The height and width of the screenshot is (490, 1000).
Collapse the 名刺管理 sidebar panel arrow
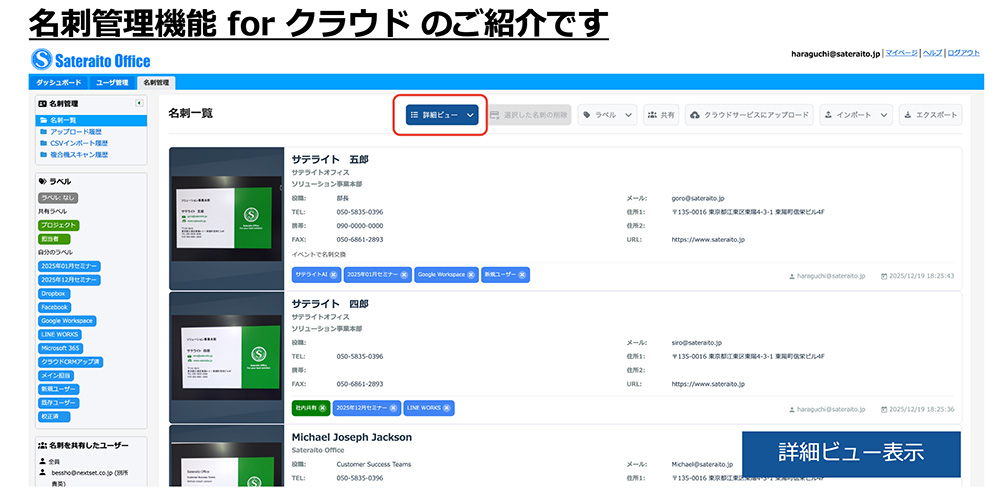click(139, 103)
